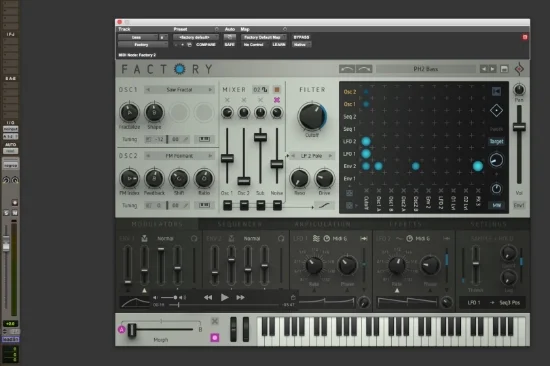This screenshot has height=366, width=550.
Task: Click the LFO 1 waveform shape icon
Action: click(x=316, y=239)
